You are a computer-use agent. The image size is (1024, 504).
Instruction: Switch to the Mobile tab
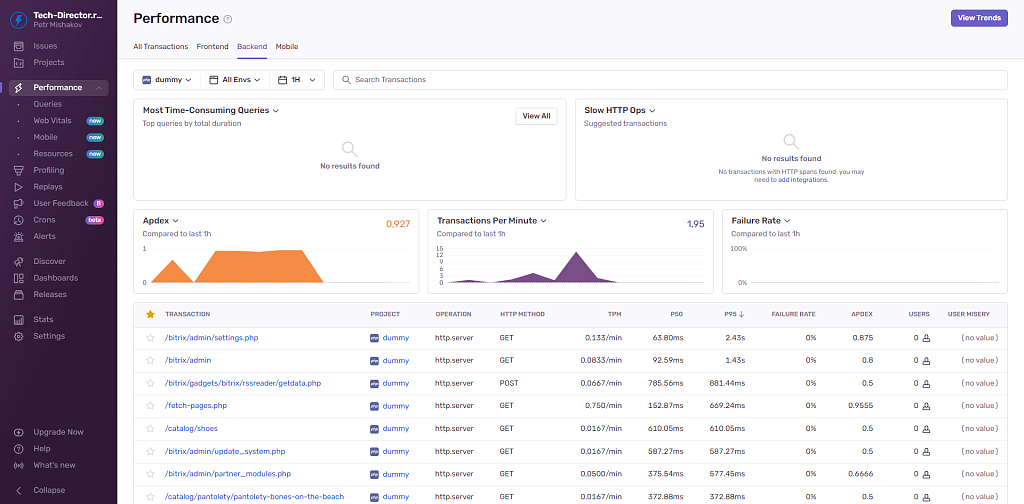pyautogui.click(x=287, y=47)
